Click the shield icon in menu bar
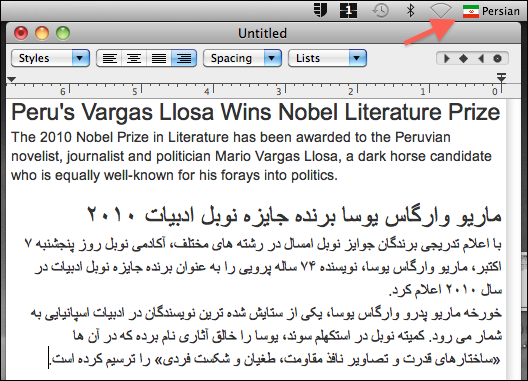The width and height of the screenshot is (528, 381). pos(320,10)
